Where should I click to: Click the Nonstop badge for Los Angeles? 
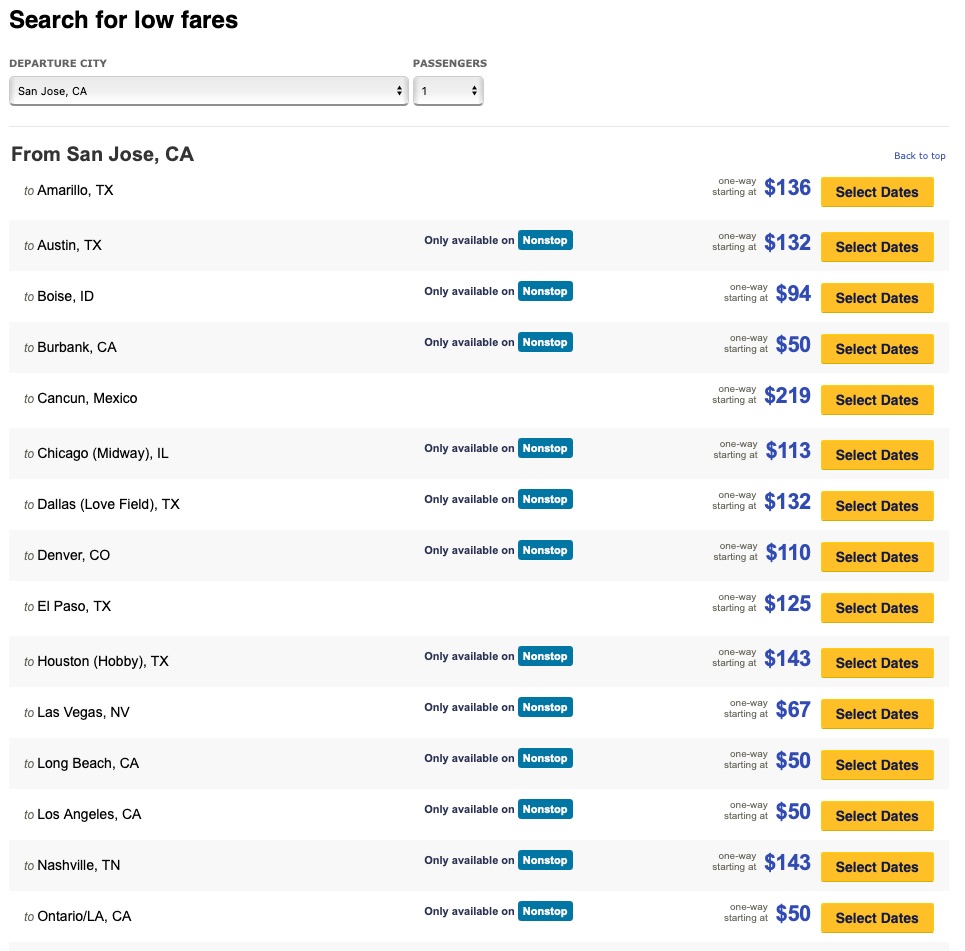click(545, 809)
